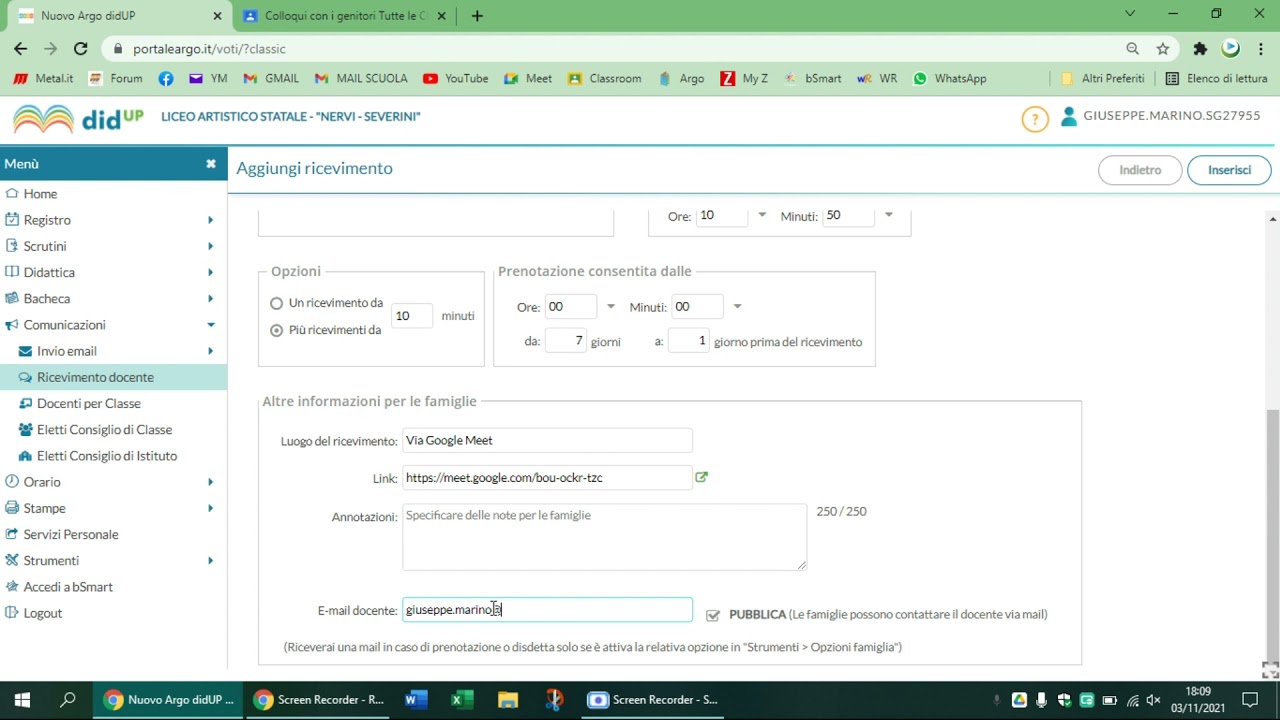
Task: Open a new browser tab with plus
Action: (477, 16)
